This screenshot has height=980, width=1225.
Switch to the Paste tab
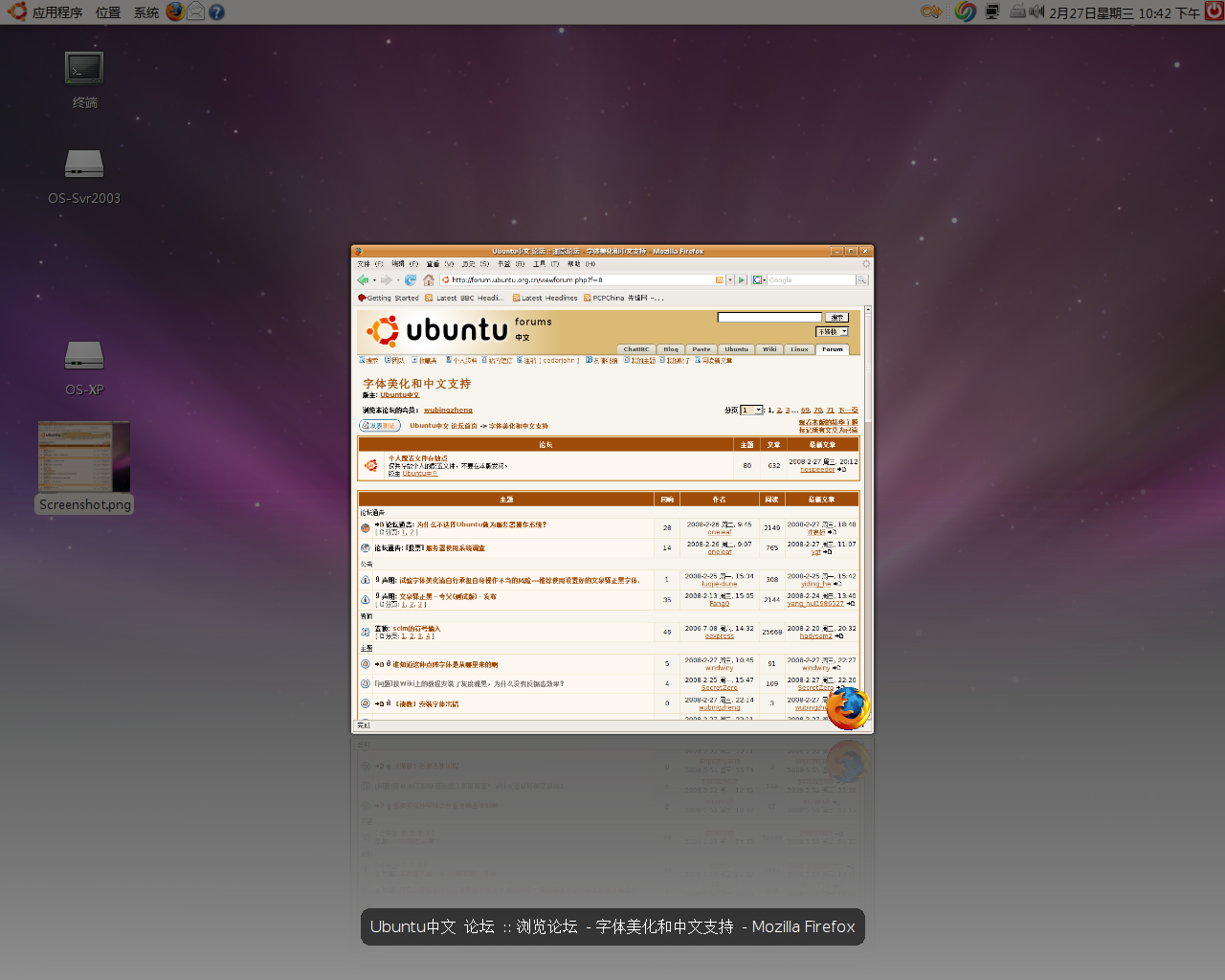(x=702, y=349)
